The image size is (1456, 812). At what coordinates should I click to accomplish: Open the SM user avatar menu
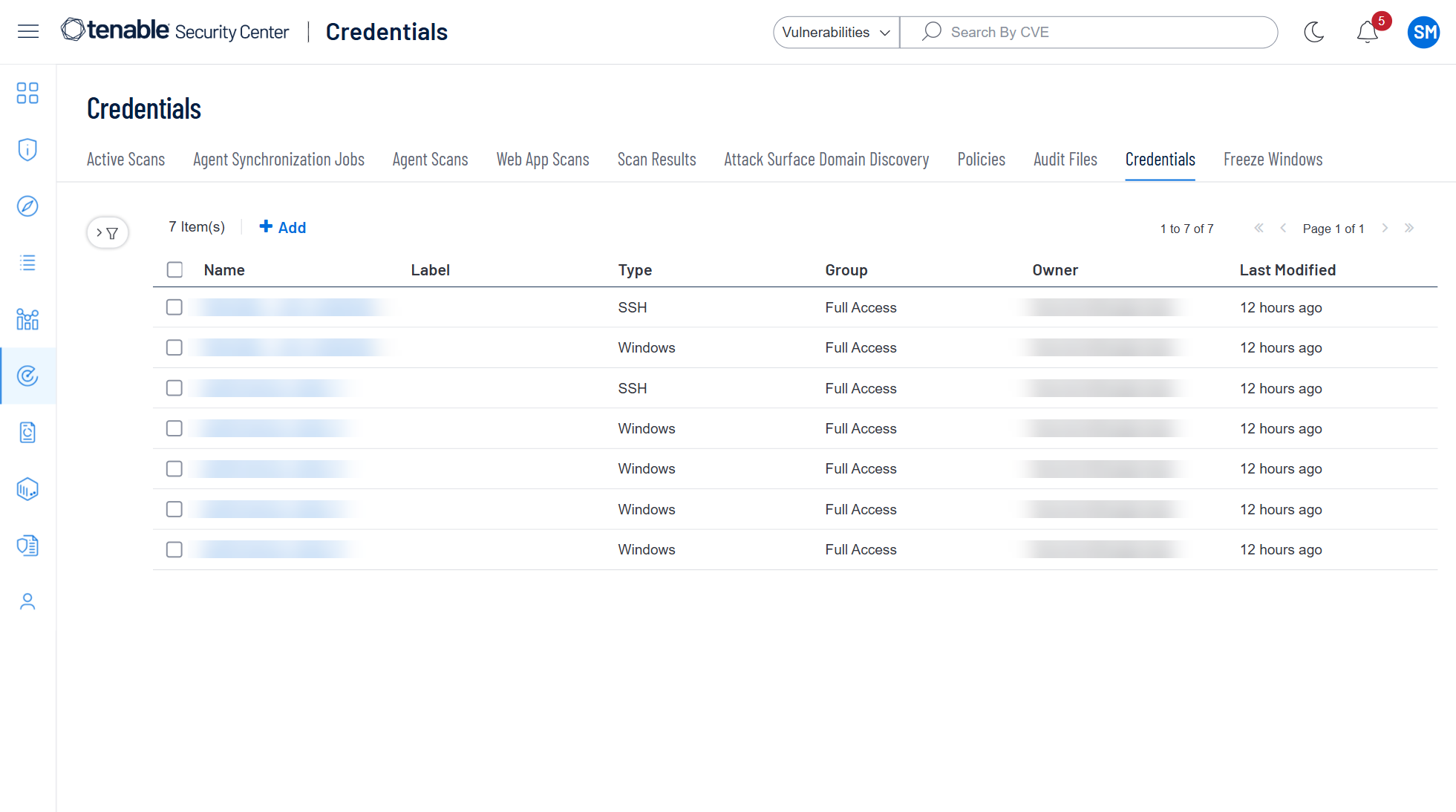pos(1423,32)
